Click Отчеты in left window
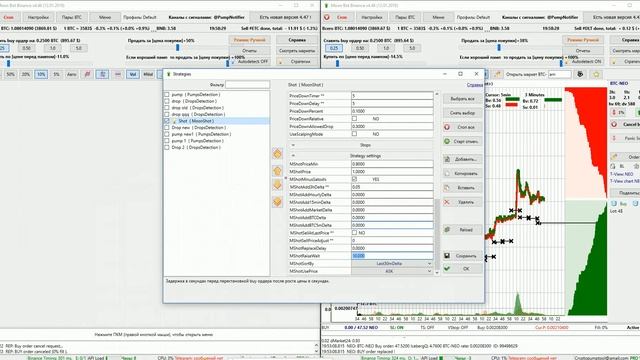The width and height of the screenshot is (640, 360). click(x=249, y=51)
